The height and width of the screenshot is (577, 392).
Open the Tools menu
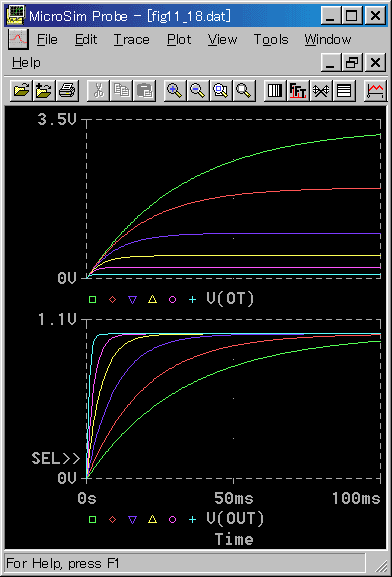pos(271,39)
